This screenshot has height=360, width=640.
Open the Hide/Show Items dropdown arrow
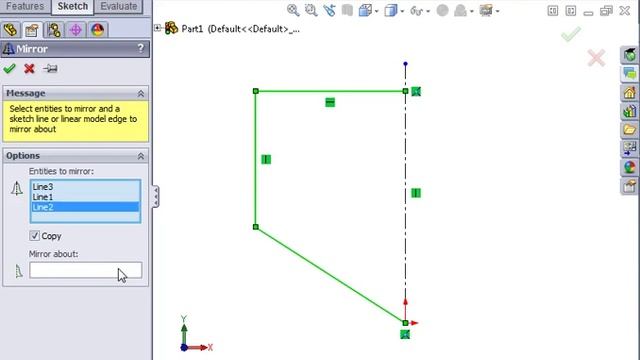pos(428,11)
